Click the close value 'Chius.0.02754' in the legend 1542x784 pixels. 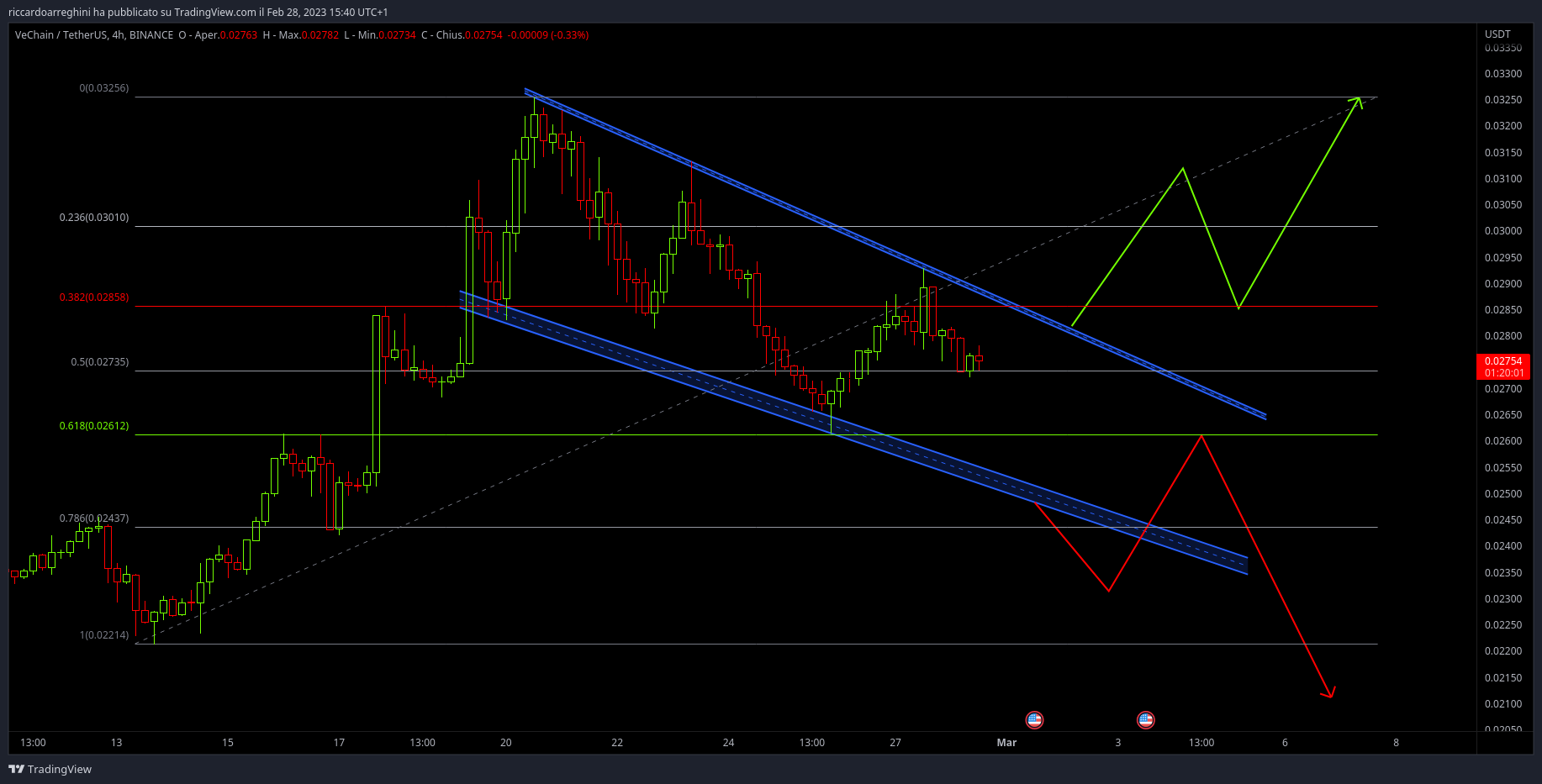pyautogui.click(x=469, y=35)
